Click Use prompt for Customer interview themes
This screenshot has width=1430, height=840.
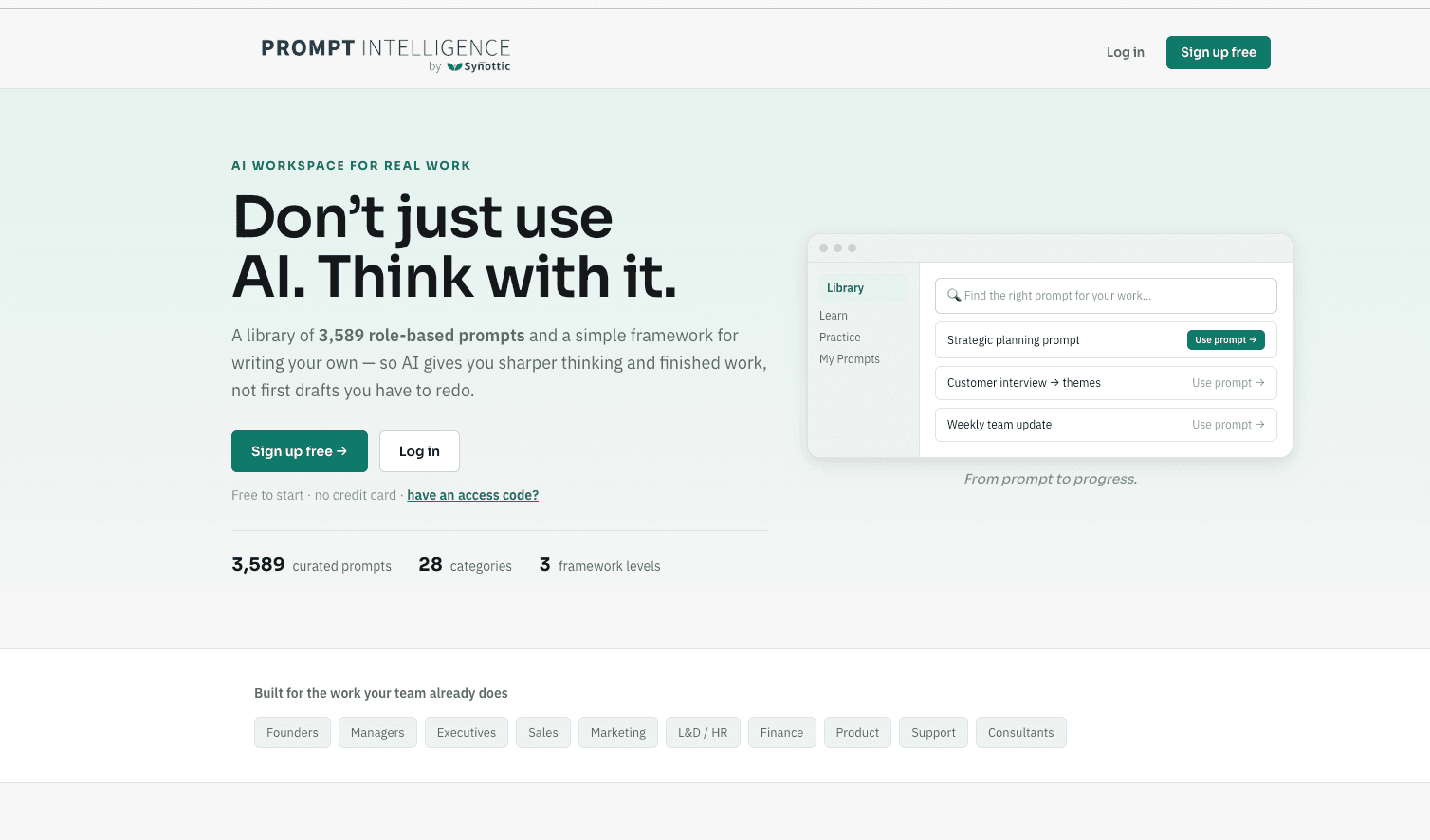click(1228, 383)
